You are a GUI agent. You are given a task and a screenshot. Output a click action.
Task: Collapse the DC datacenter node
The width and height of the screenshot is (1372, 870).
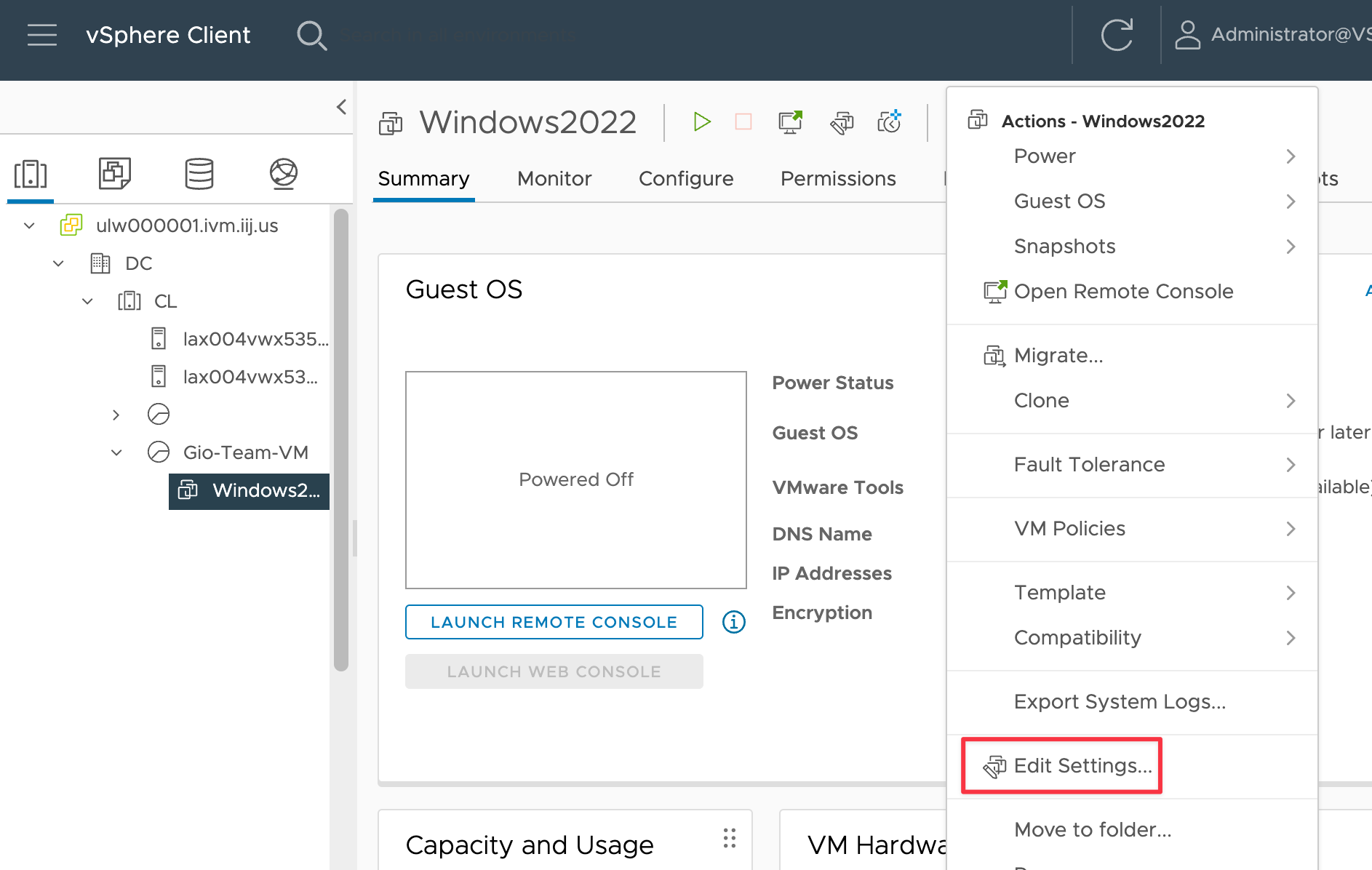[x=58, y=263]
